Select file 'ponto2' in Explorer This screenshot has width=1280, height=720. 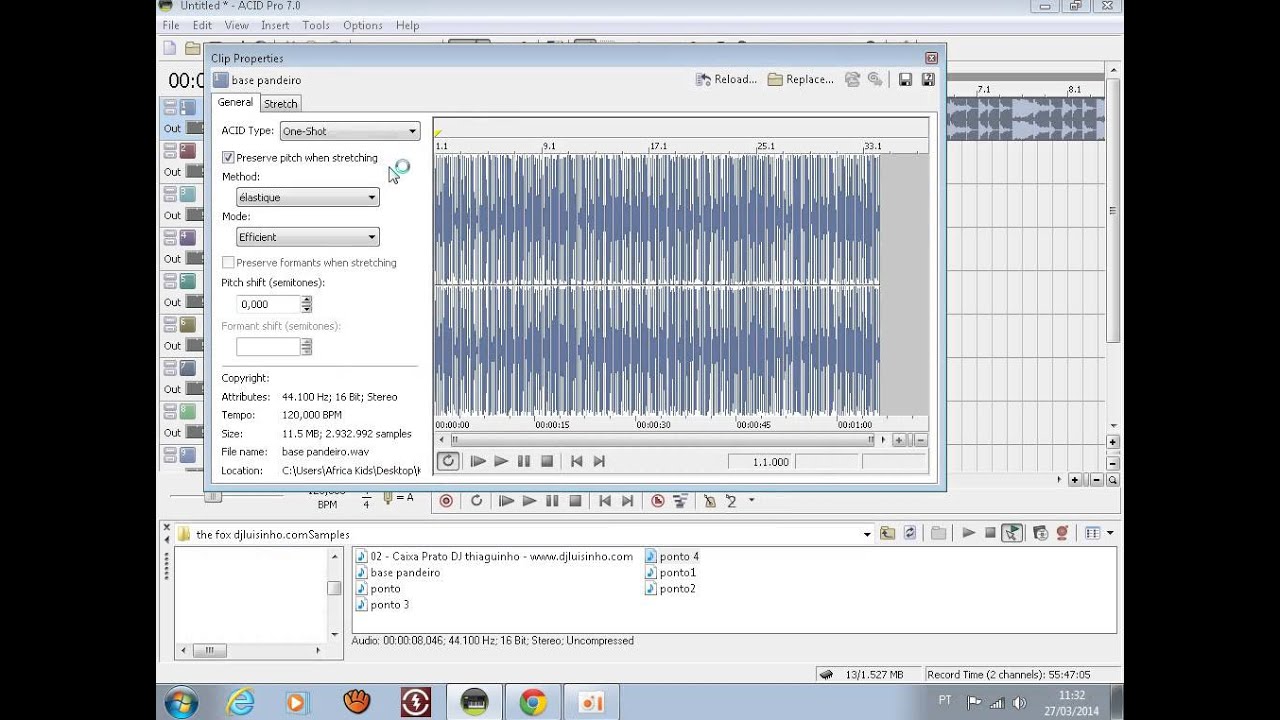click(670, 589)
